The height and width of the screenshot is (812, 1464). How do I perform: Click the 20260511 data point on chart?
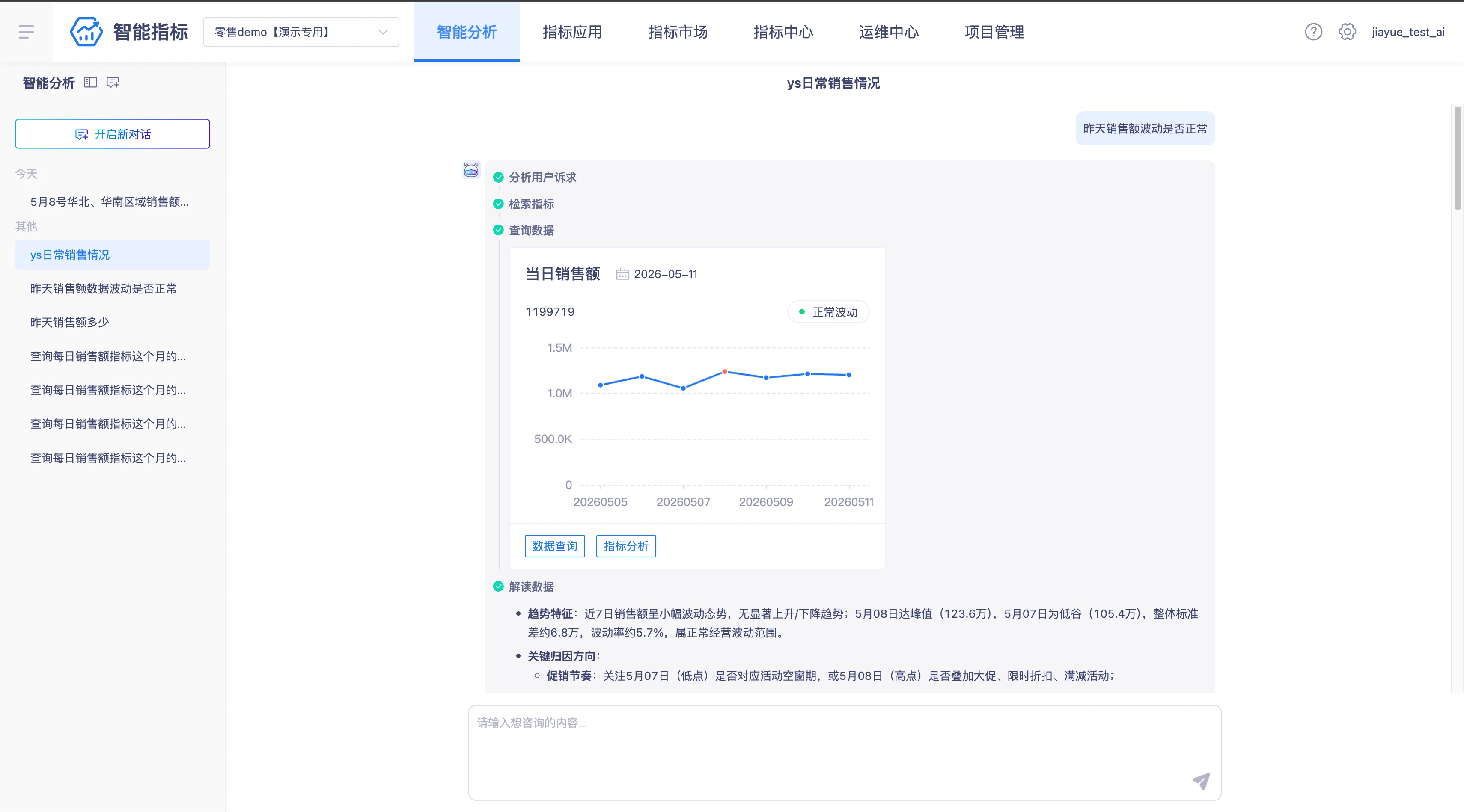pyautogui.click(x=849, y=375)
